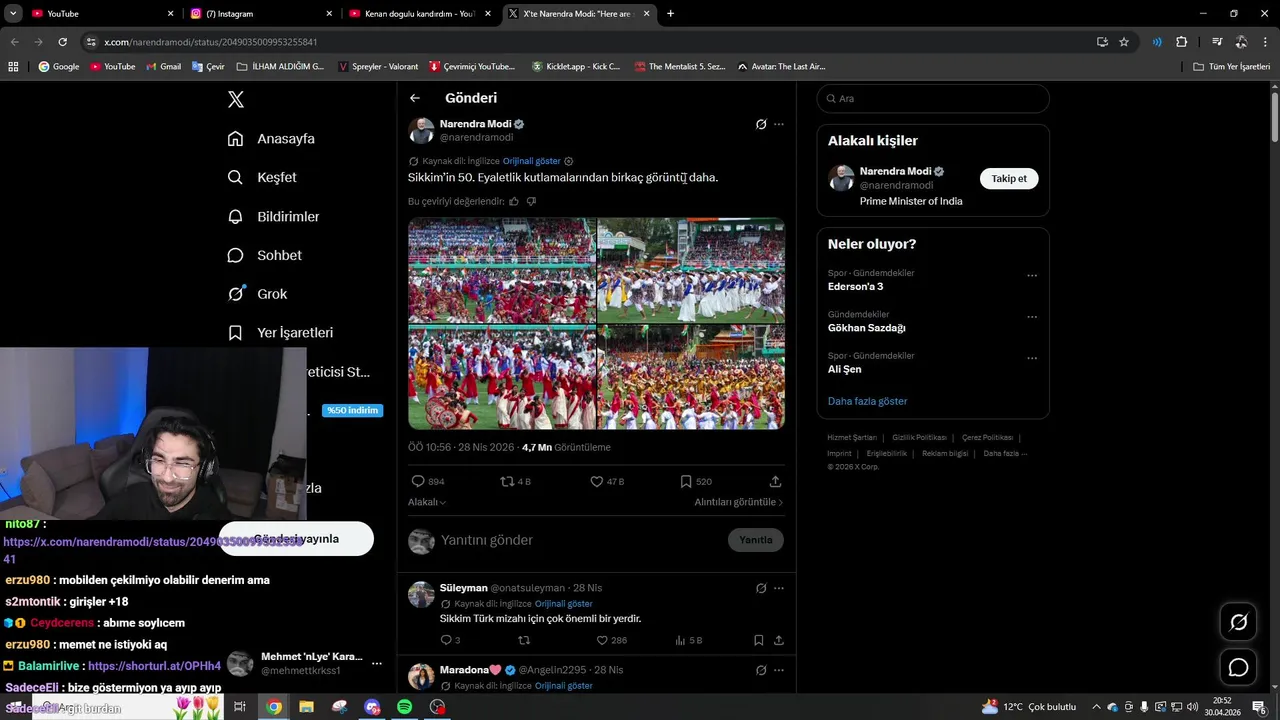Click the address bar URL
Viewport: 1280px width, 720px height.
click(x=210, y=42)
